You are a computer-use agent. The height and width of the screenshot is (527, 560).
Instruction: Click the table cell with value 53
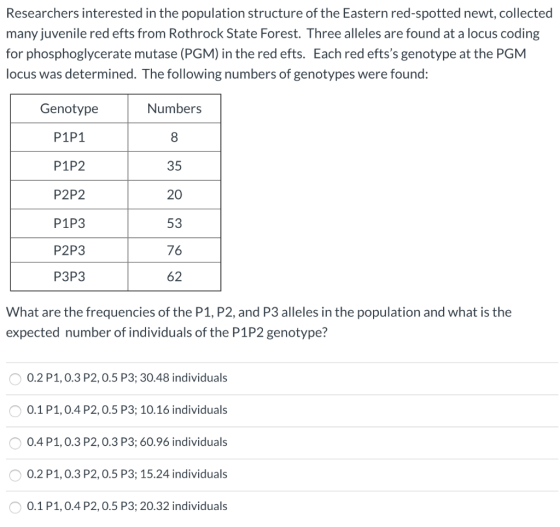174,224
